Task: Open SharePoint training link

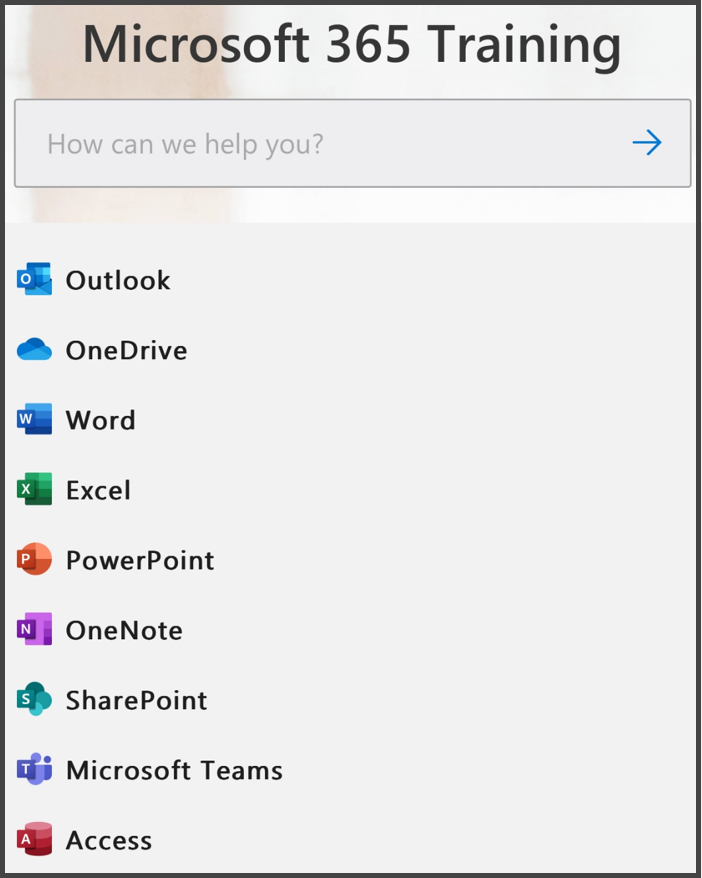Action: 137,700
